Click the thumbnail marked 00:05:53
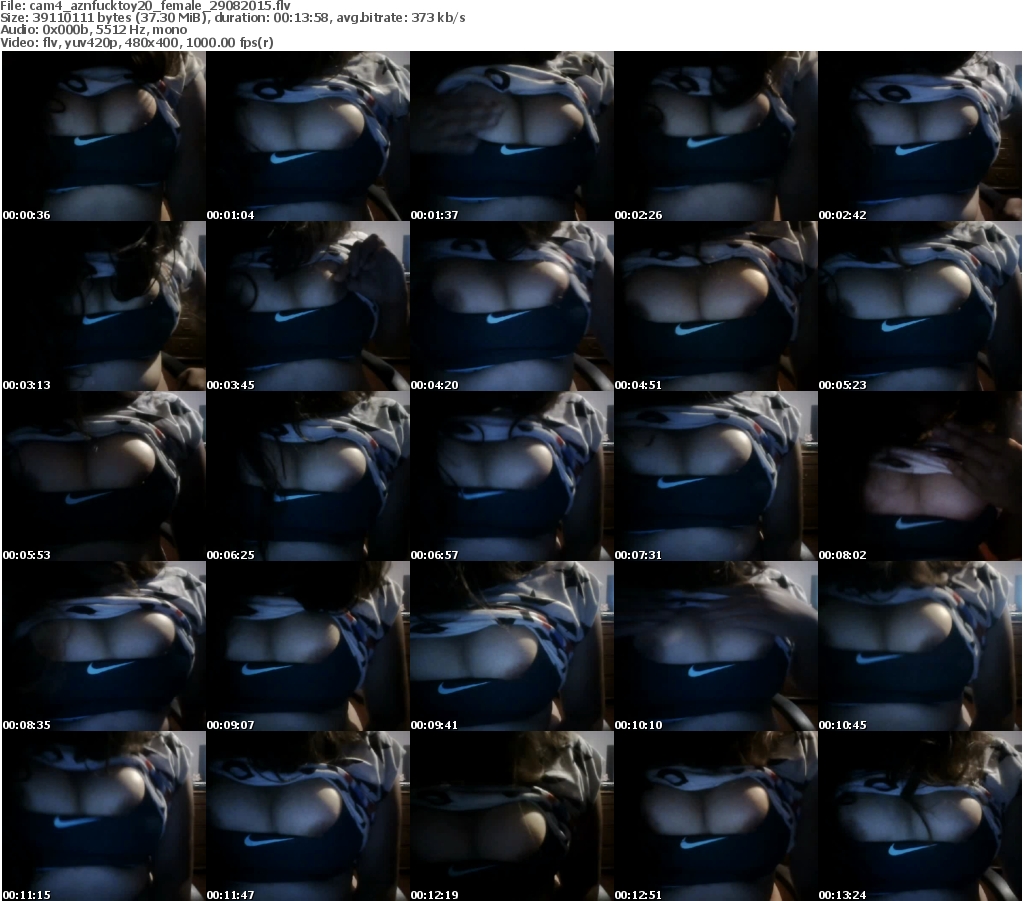 [x=104, y=476]
